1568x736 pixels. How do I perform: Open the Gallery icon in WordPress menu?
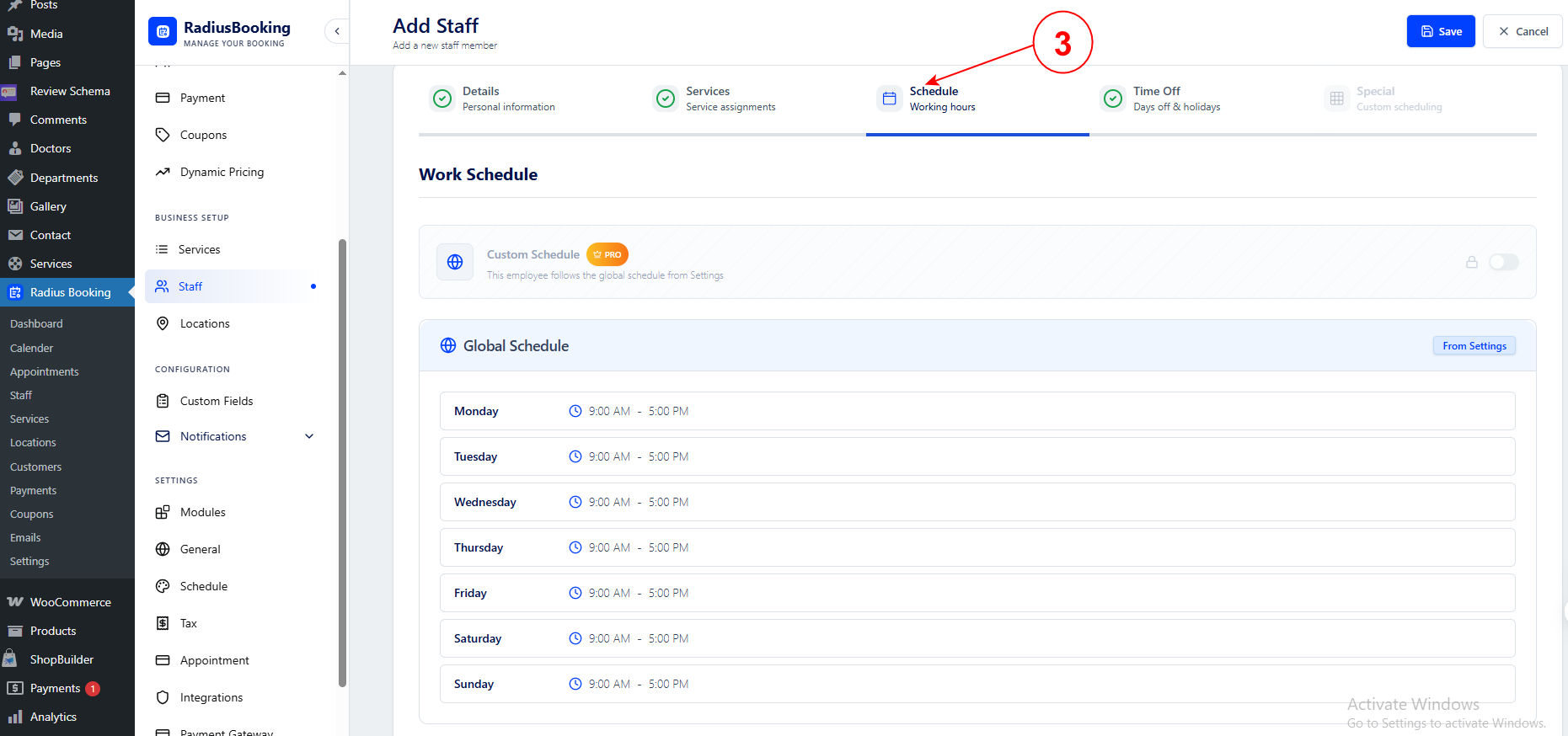tap(15, 206)
